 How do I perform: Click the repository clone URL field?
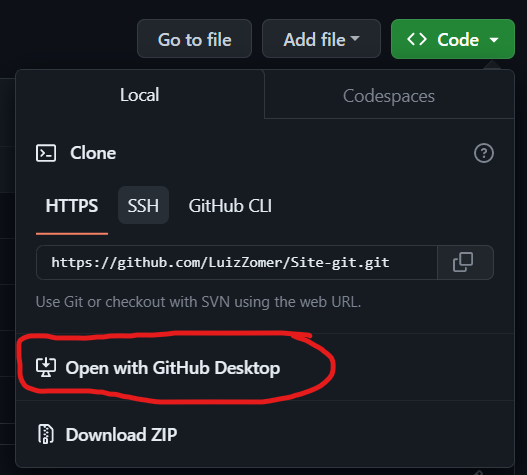[237, 263]
